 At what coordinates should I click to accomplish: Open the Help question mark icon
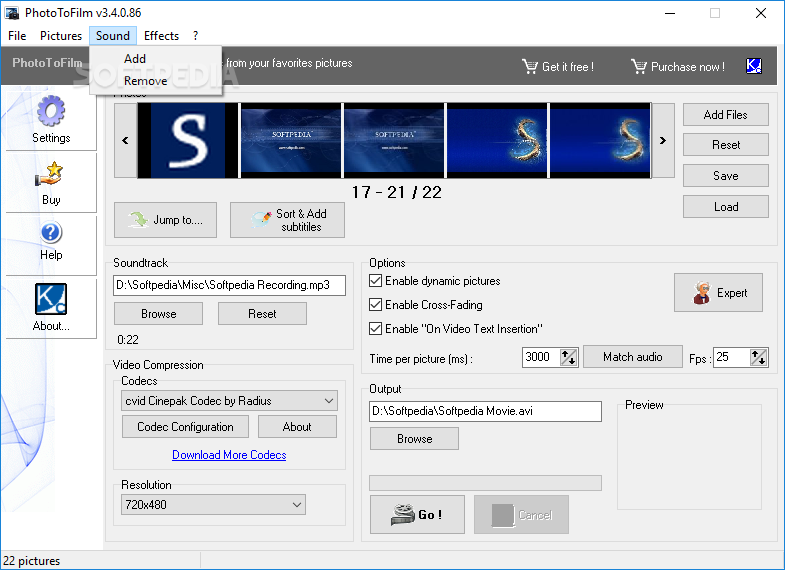[51, 233]
